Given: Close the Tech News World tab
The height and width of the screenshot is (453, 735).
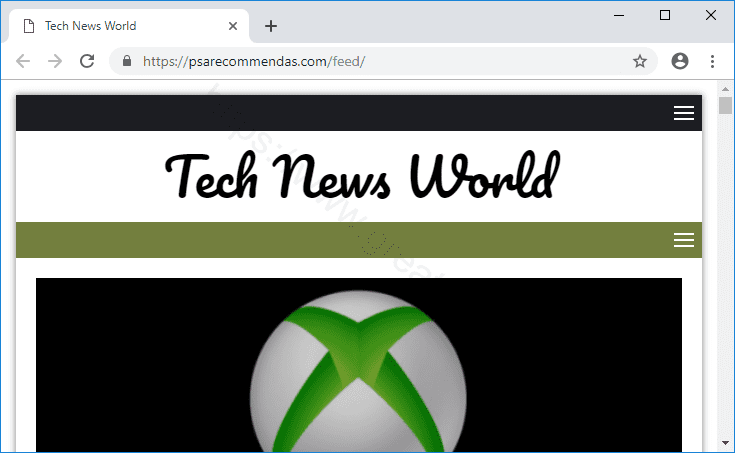Looking at the screenshot, I should pyautogui.click(x=233, y=26).
